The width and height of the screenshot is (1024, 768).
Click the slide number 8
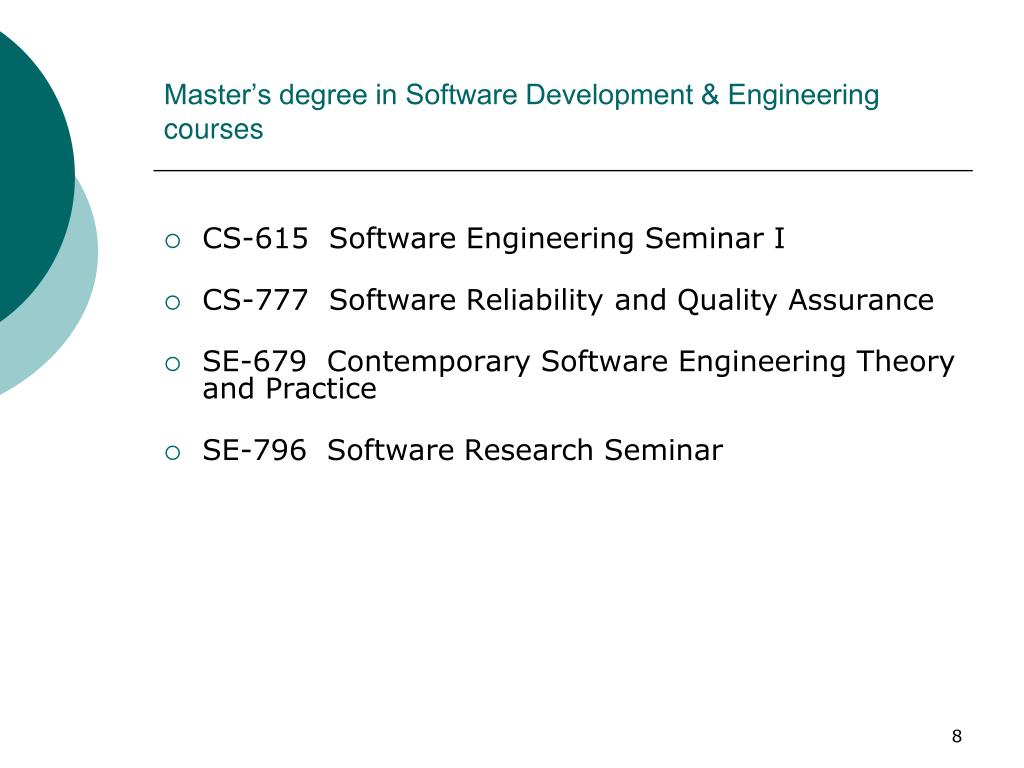[x=956, y=737]
